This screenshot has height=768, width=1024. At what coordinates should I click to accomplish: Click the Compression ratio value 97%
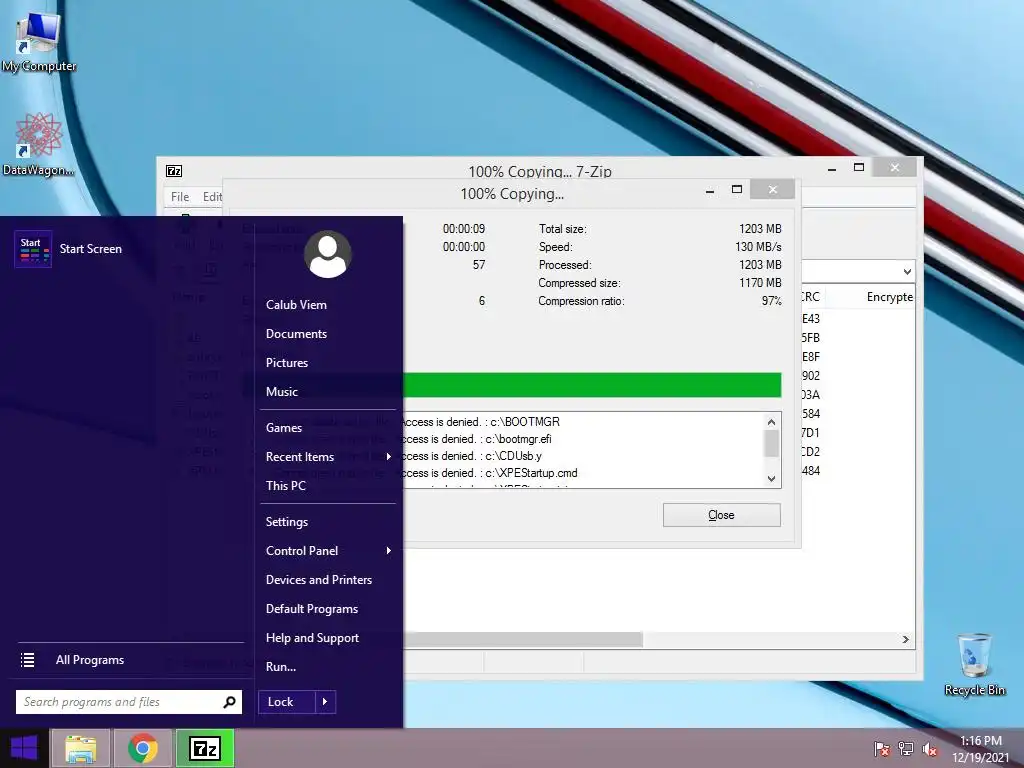tap(771, 301)
